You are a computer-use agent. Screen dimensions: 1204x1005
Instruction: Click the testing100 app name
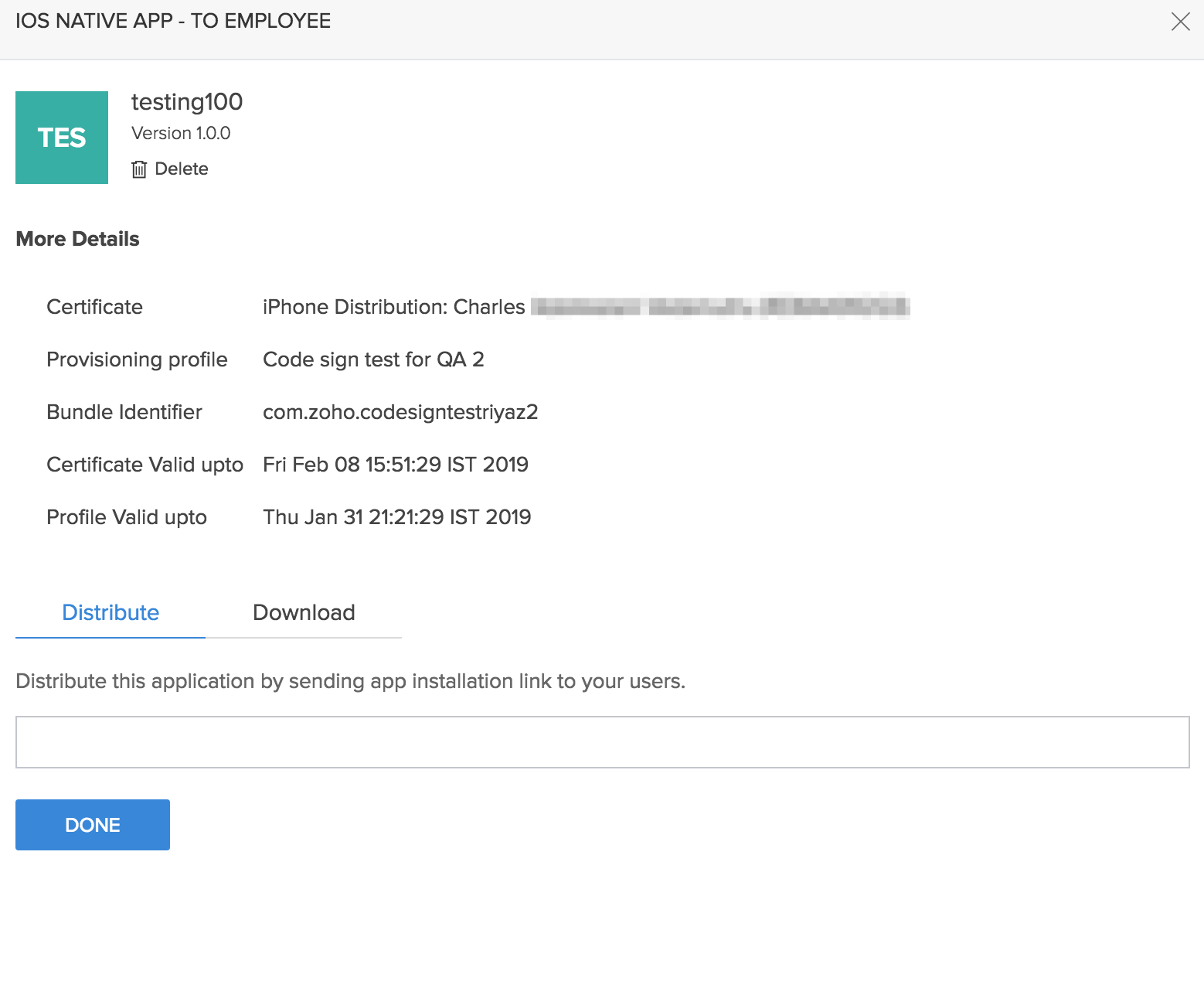pyautogui.click(x=187, y=102)
